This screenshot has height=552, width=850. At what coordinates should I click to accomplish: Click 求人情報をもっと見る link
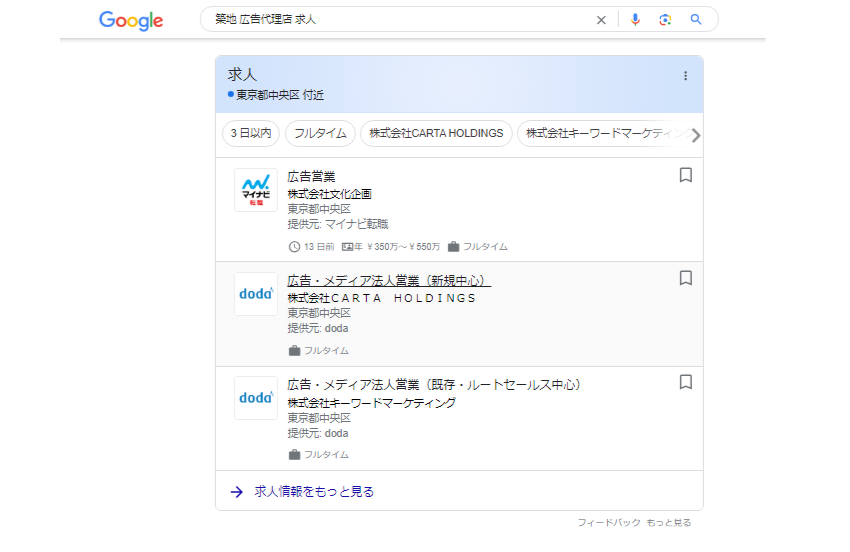314,492
